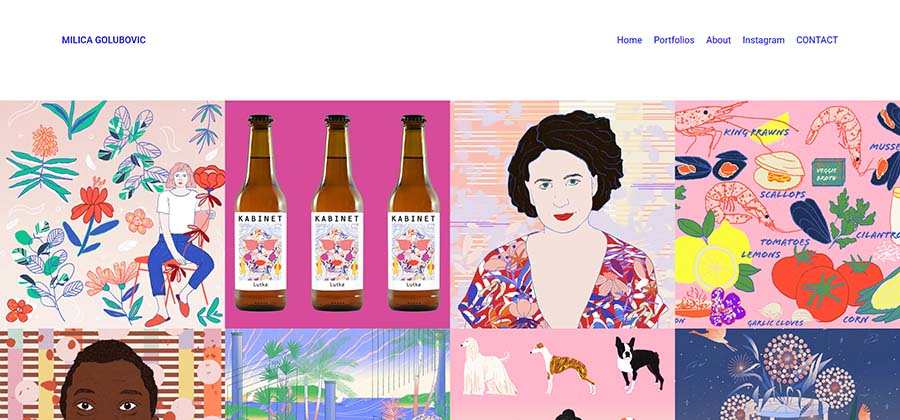Click the white Afghan hound drawing
Viewport: 900px width, 420px height.
tap(486, 365)
